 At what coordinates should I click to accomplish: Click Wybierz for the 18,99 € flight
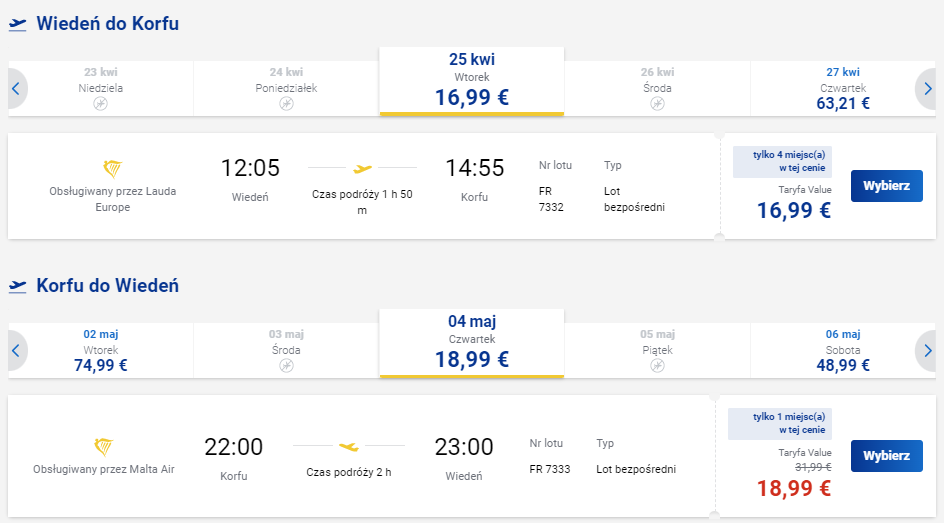click(x=886, y=456)
